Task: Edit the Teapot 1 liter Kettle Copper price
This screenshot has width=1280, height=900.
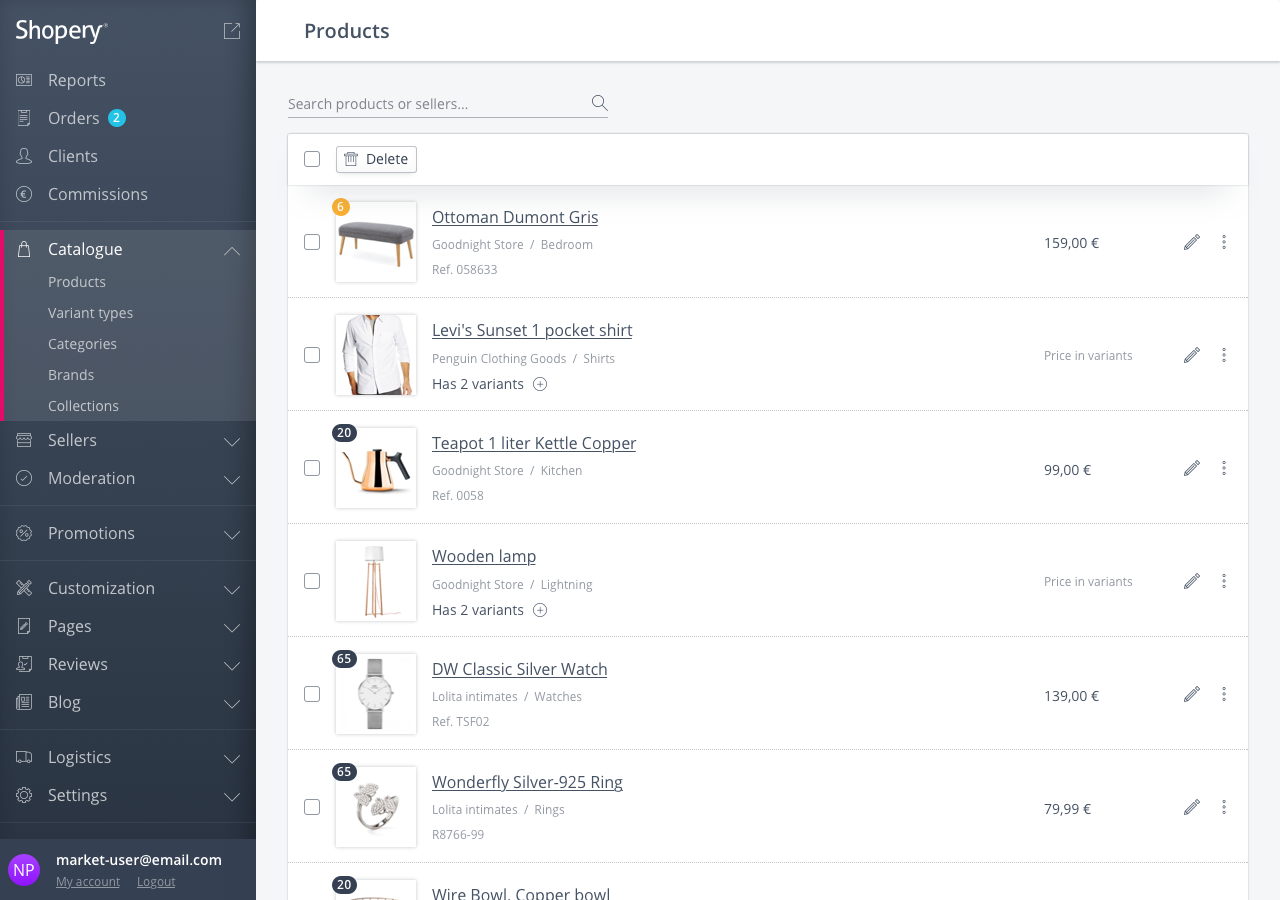Action: coord(1191,467)
